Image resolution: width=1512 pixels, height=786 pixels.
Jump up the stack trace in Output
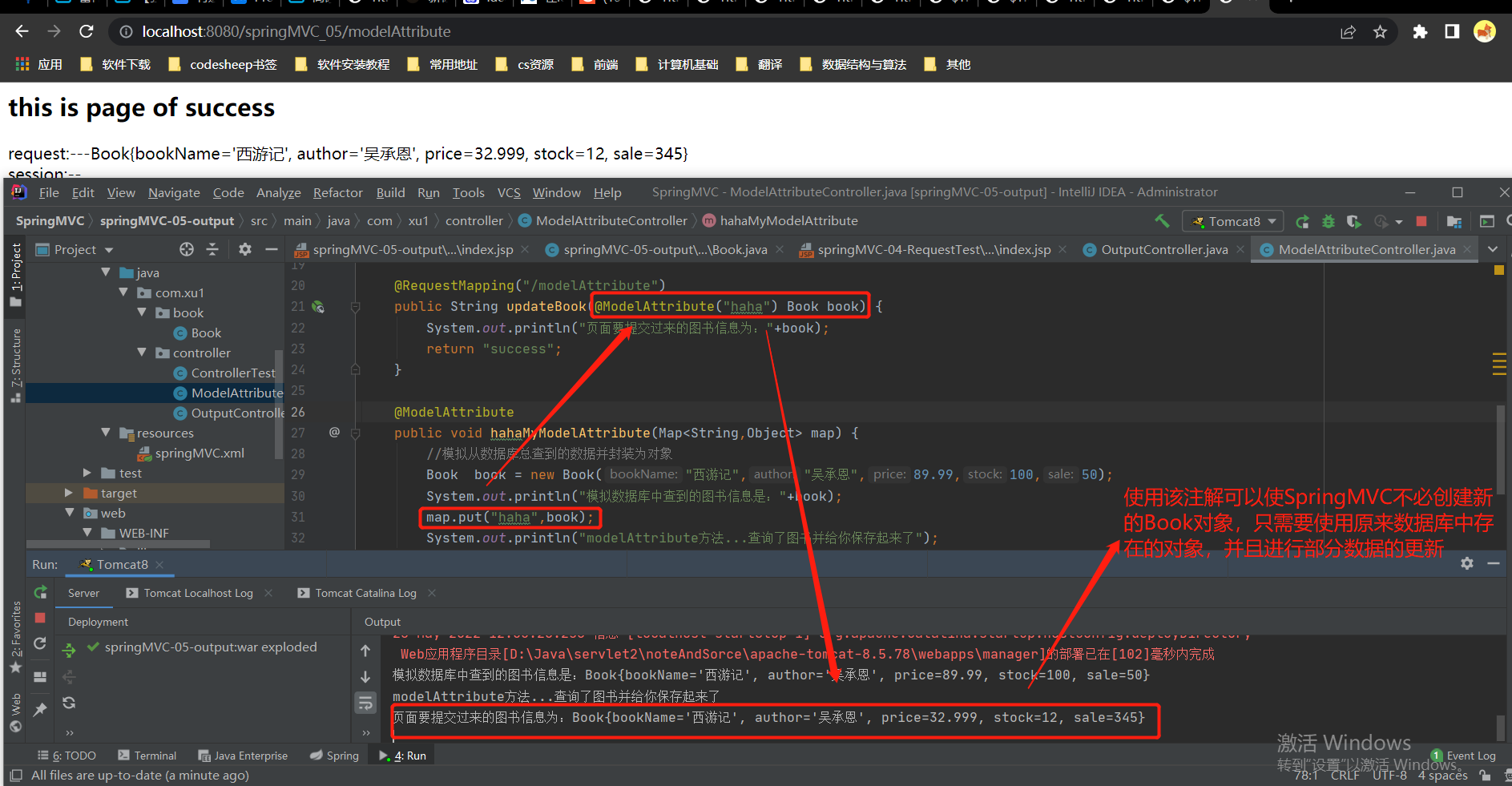(x=365, y=651)
